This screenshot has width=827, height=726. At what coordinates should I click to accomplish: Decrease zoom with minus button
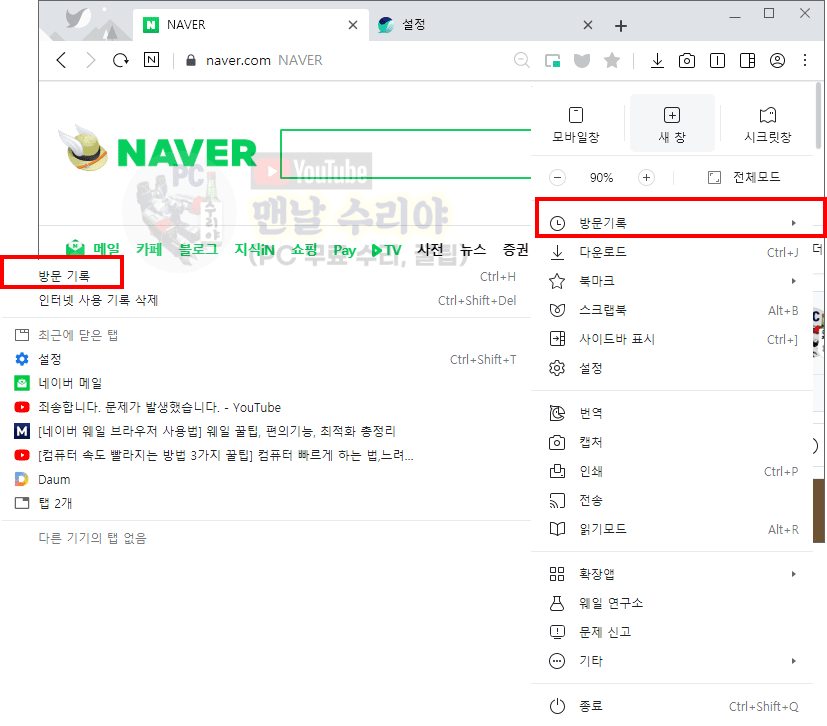pos(557,177)
